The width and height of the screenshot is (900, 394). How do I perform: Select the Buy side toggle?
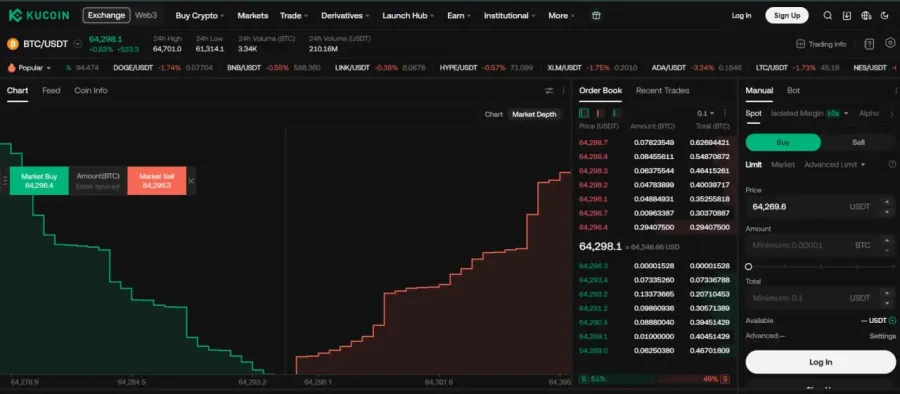coord(783,142)
